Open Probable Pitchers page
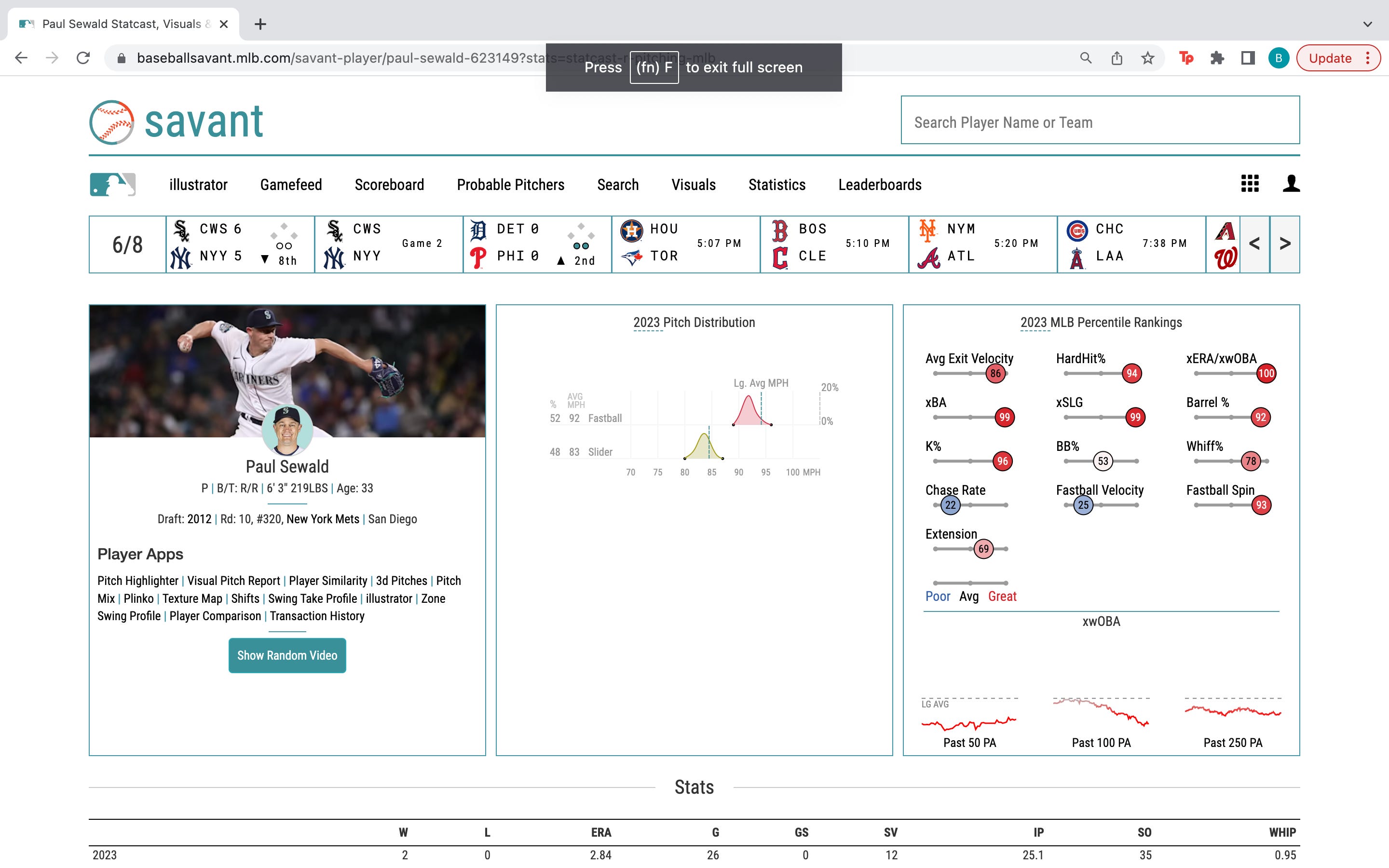The height and width of the screenshot is (868, 1389). (510, 185)
